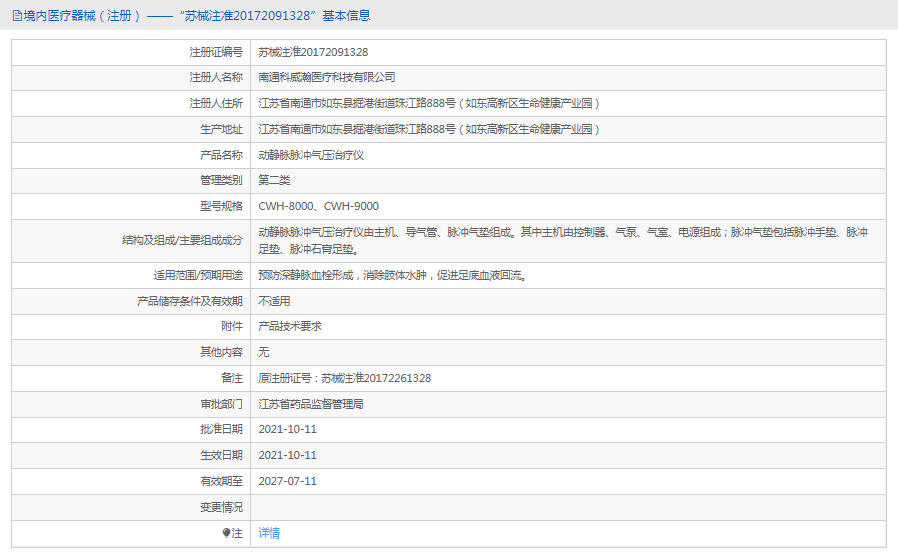
Task: Click the 产品名称 row label
Action: (x=221, y=155)
